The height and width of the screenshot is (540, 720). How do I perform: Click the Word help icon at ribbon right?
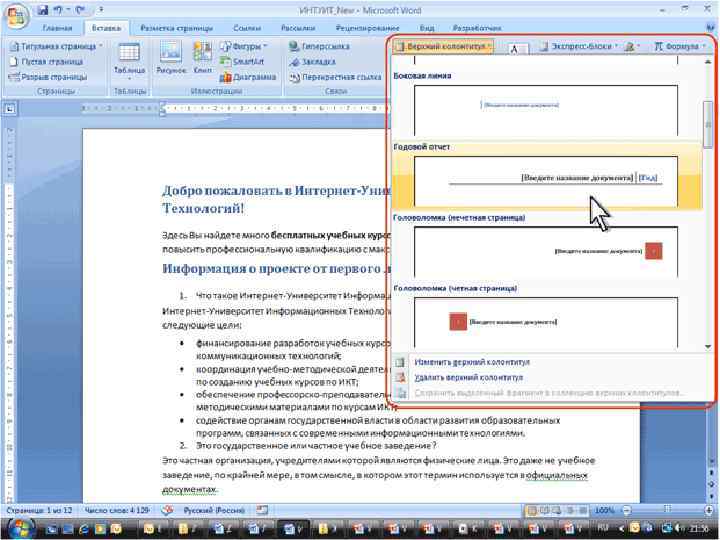pyautogui.click(x=712, y=28)
